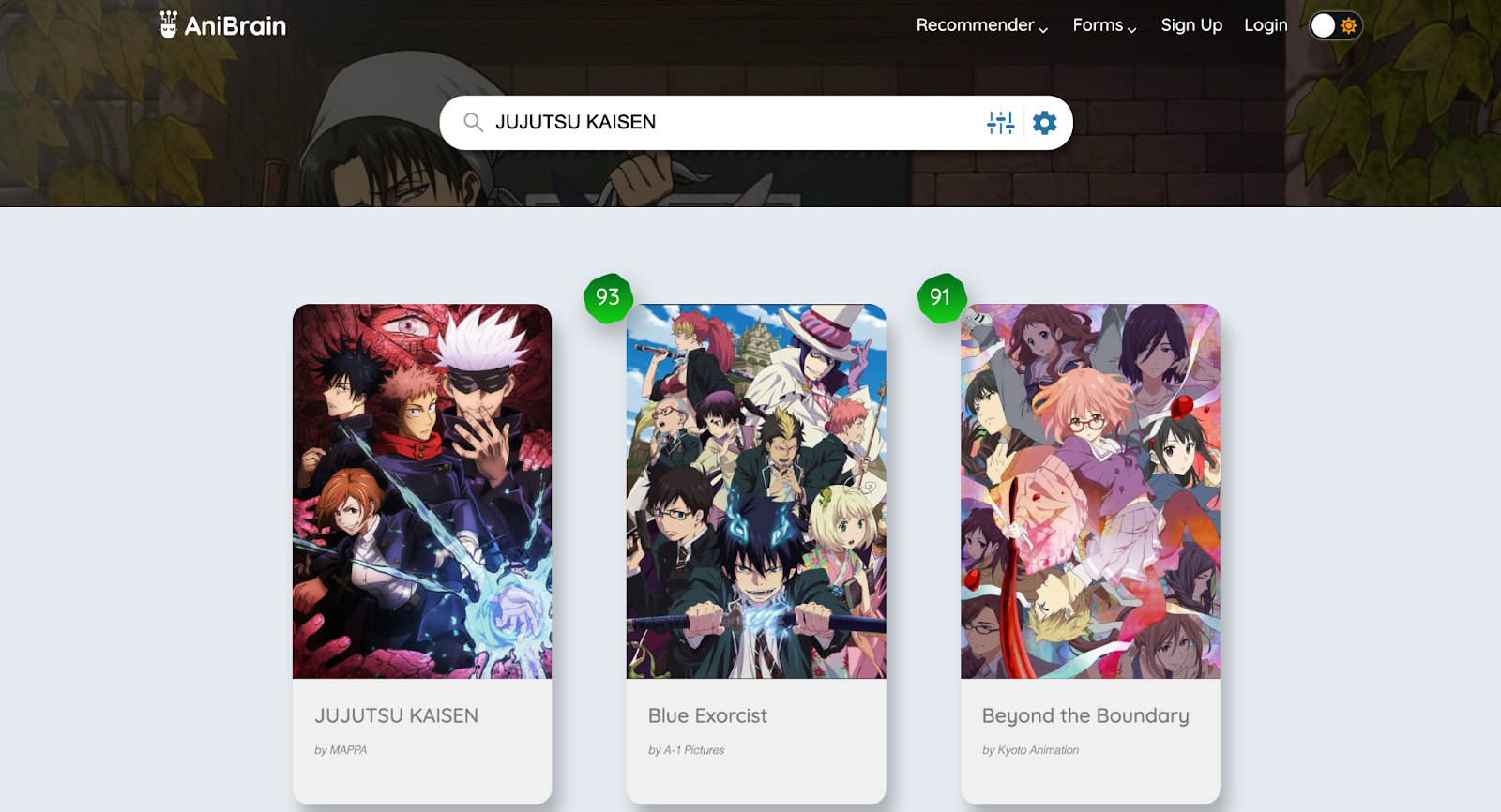Select the Beyond the Boundary poster thumbnail
Image resolution: width=1501 pixels, height=812 pixels.
pos(1090,491)
